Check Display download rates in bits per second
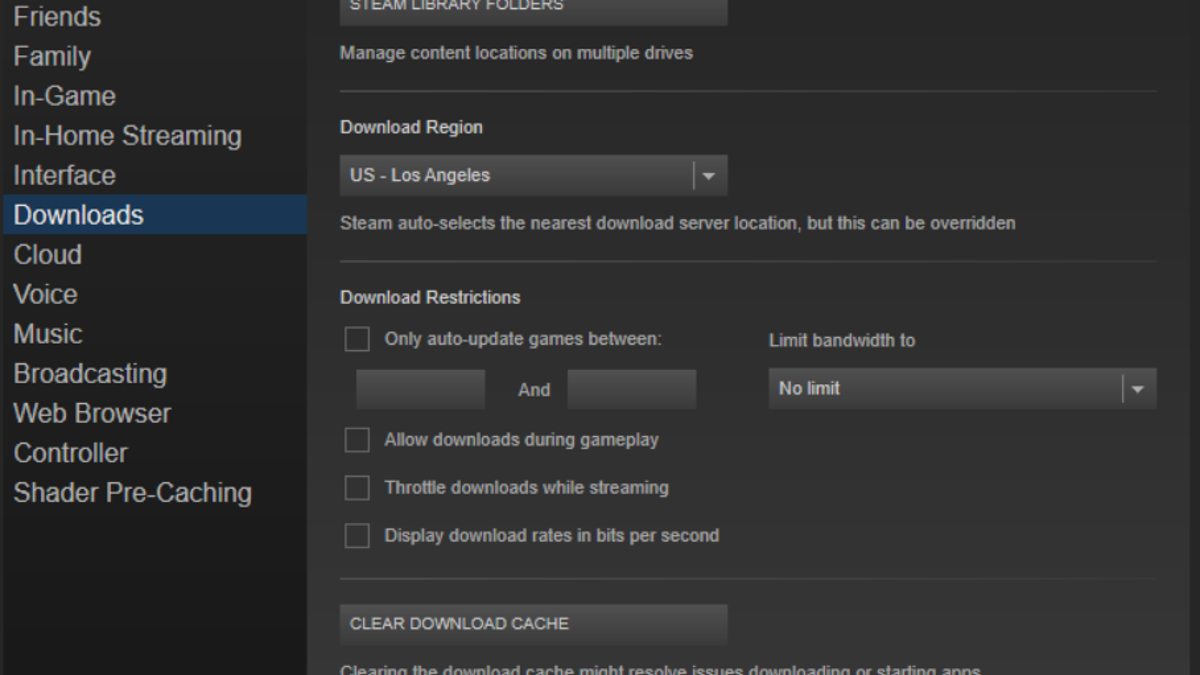 [x=357, y=536]
